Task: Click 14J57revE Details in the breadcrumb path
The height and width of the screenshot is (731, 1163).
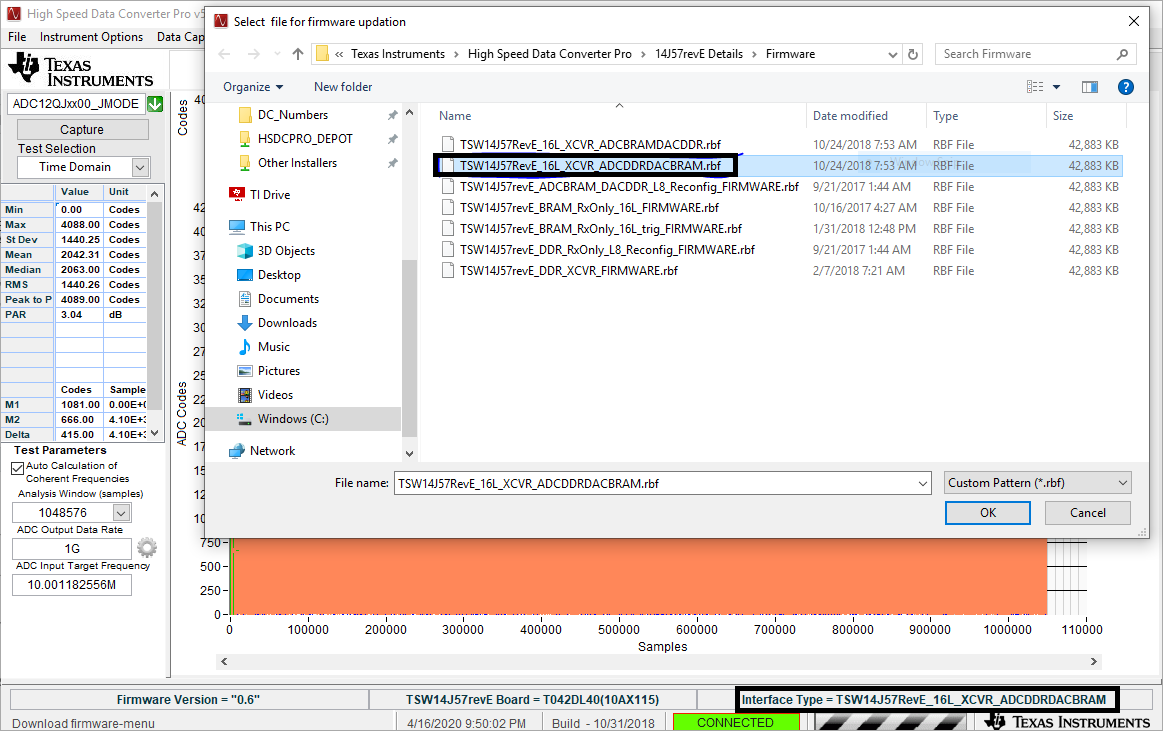Action: click(699, 54)
